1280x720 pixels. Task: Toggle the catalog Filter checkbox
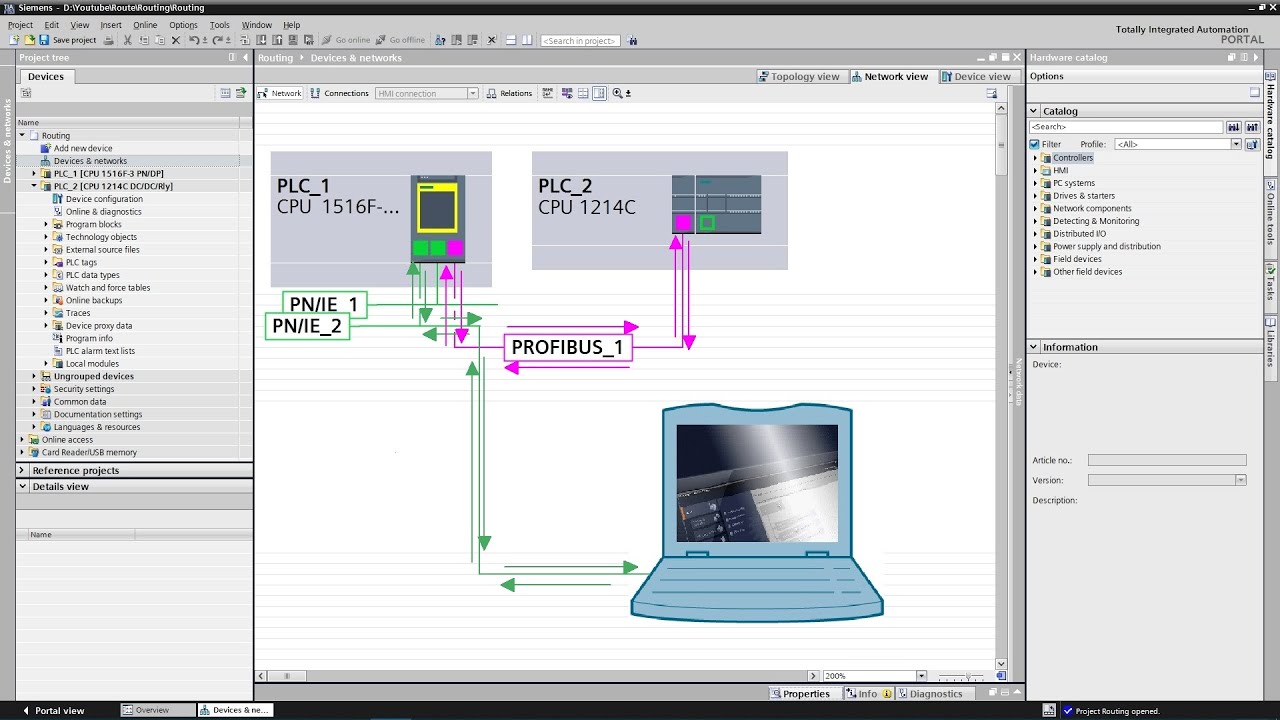pos(1035,144)
